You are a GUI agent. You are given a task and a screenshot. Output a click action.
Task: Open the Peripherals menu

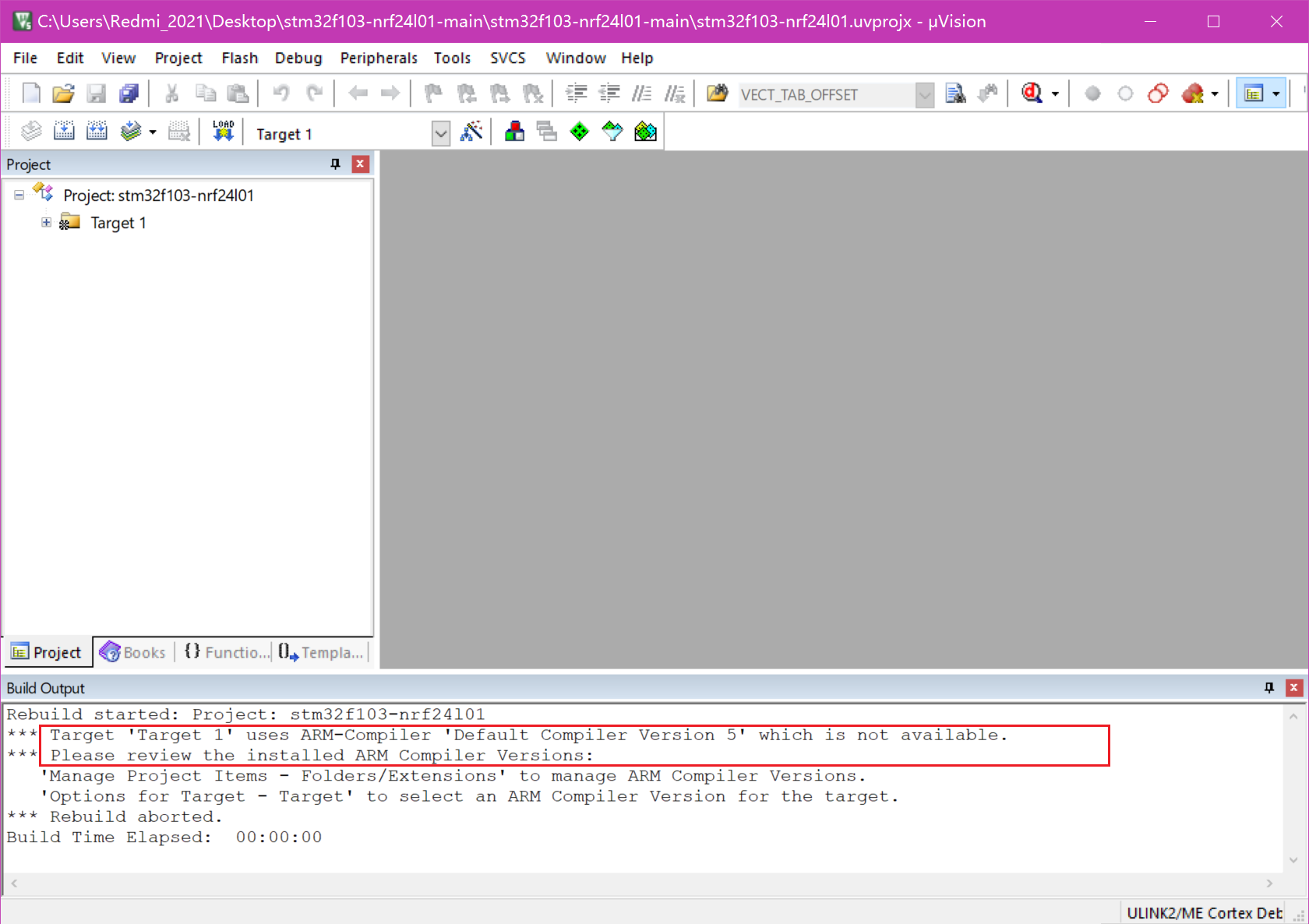click(379, 58)
